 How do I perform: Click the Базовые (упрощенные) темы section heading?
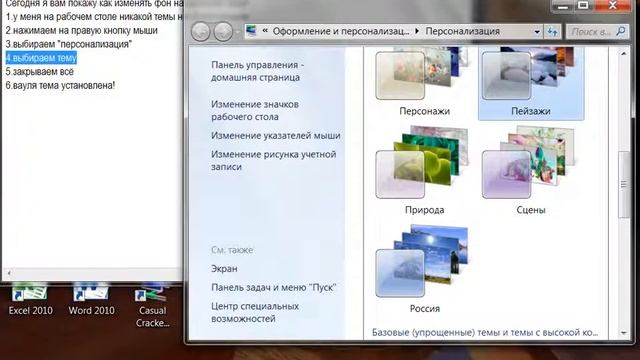[x=485, y=332]
